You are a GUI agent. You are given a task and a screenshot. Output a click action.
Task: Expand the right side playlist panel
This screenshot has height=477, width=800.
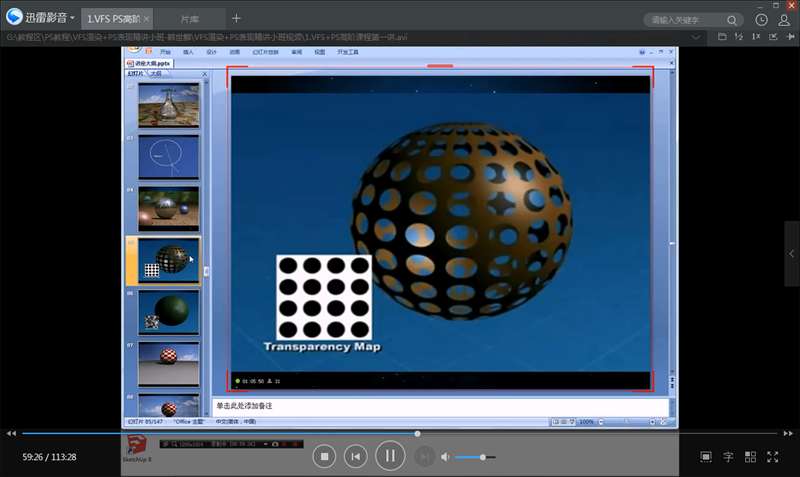coord(792,254)
